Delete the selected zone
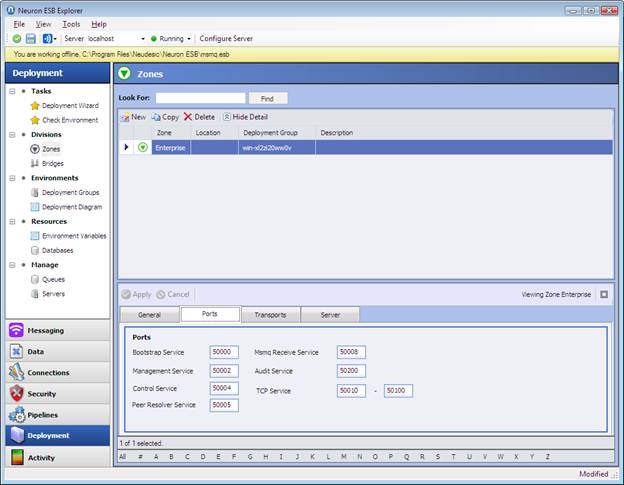The height and width of the screenshot is (485, 624). click(x=199, y=117)
